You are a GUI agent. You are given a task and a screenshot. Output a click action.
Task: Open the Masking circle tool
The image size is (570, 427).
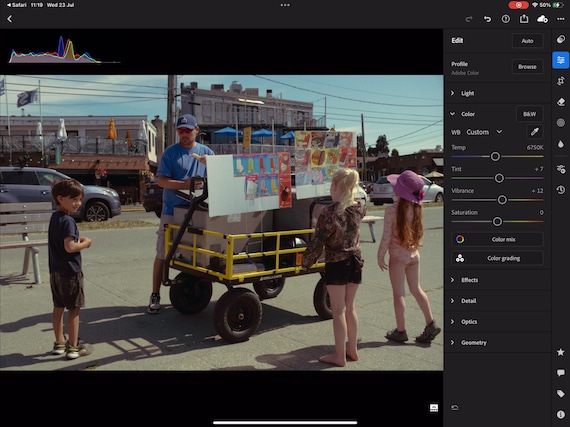pos(561,123)
